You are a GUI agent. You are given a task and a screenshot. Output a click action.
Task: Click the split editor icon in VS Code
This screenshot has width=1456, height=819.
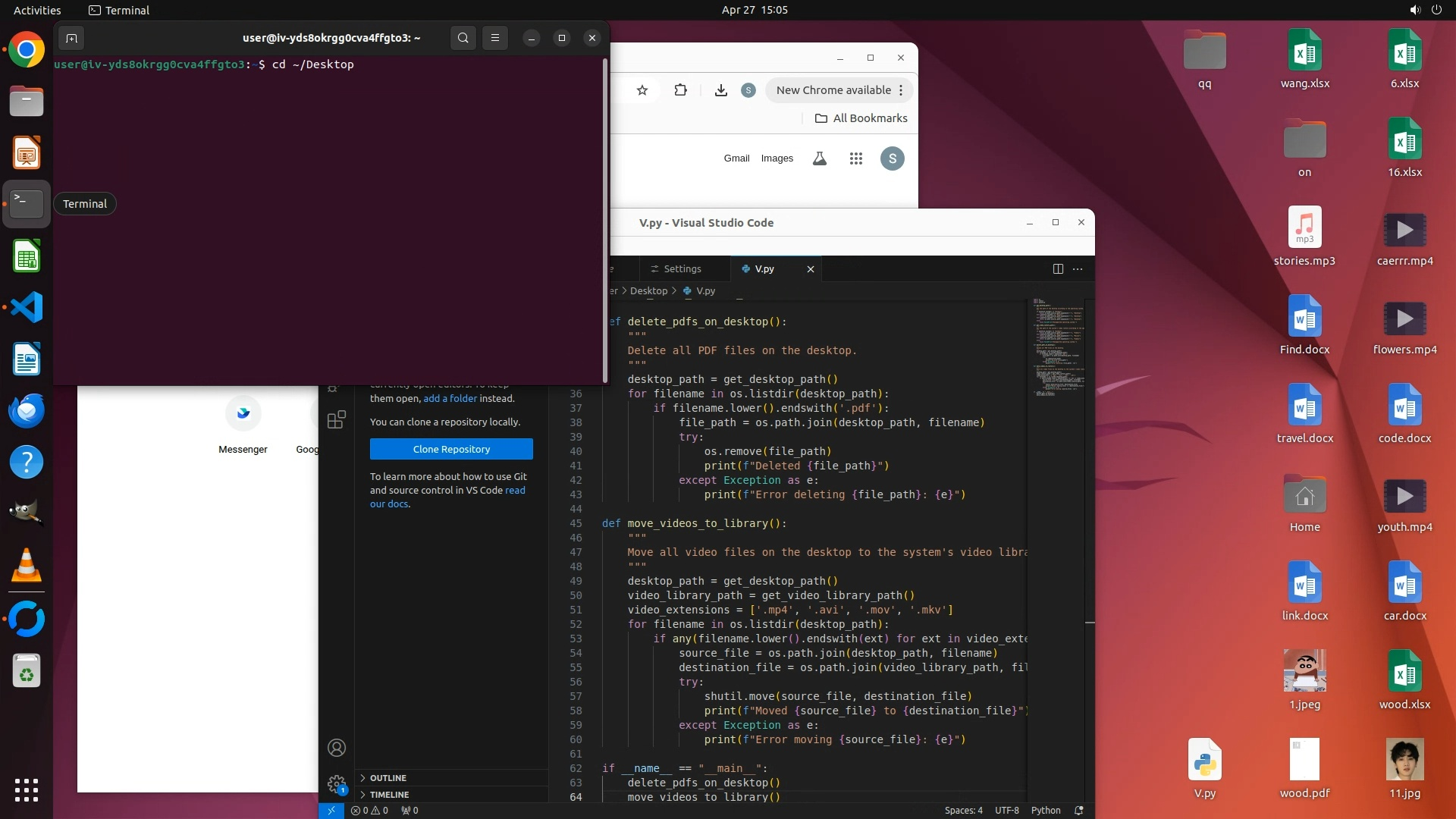point(1058,268)
